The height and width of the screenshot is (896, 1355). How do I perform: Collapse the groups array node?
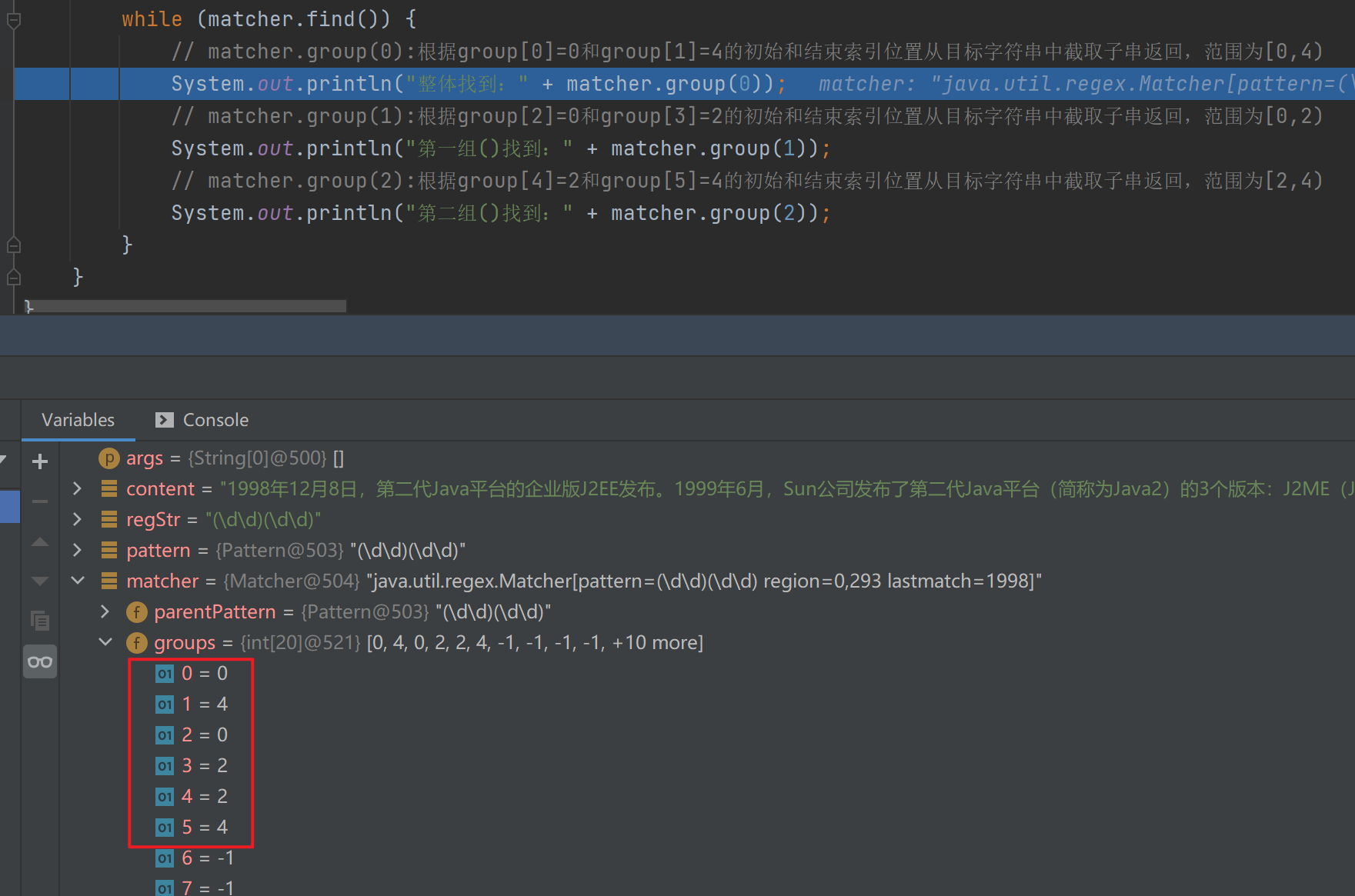(x=105, y=643)
